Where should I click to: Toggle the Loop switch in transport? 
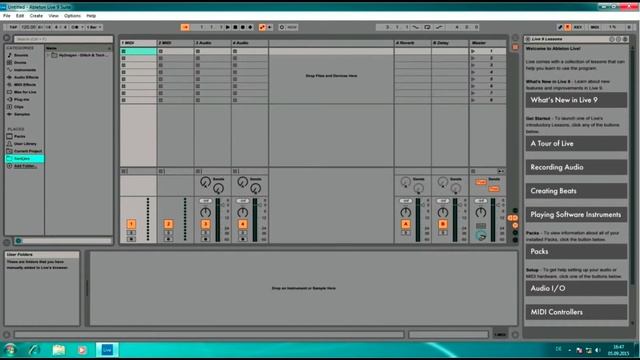coord(427,27)
